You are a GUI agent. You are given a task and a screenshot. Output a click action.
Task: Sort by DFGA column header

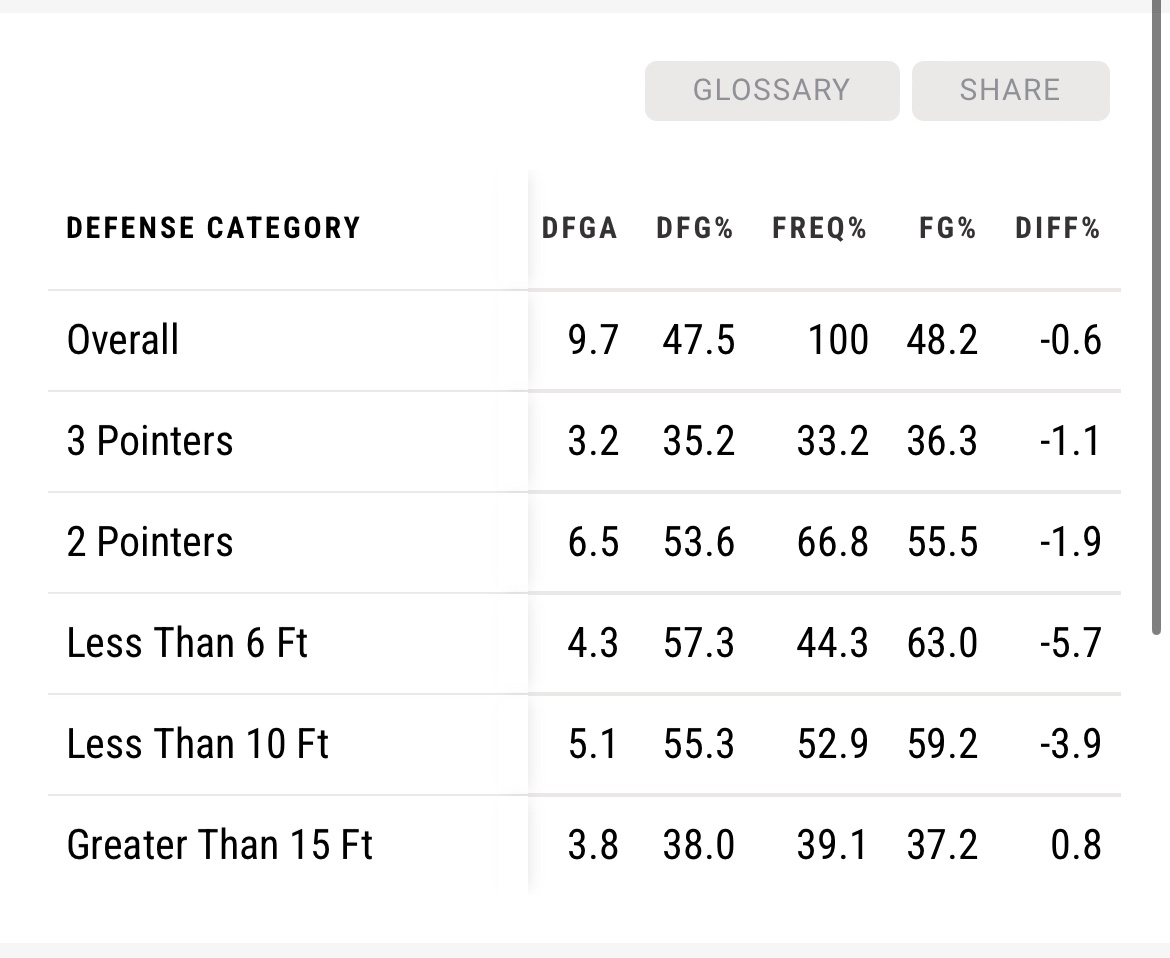(x=579, y=228)
